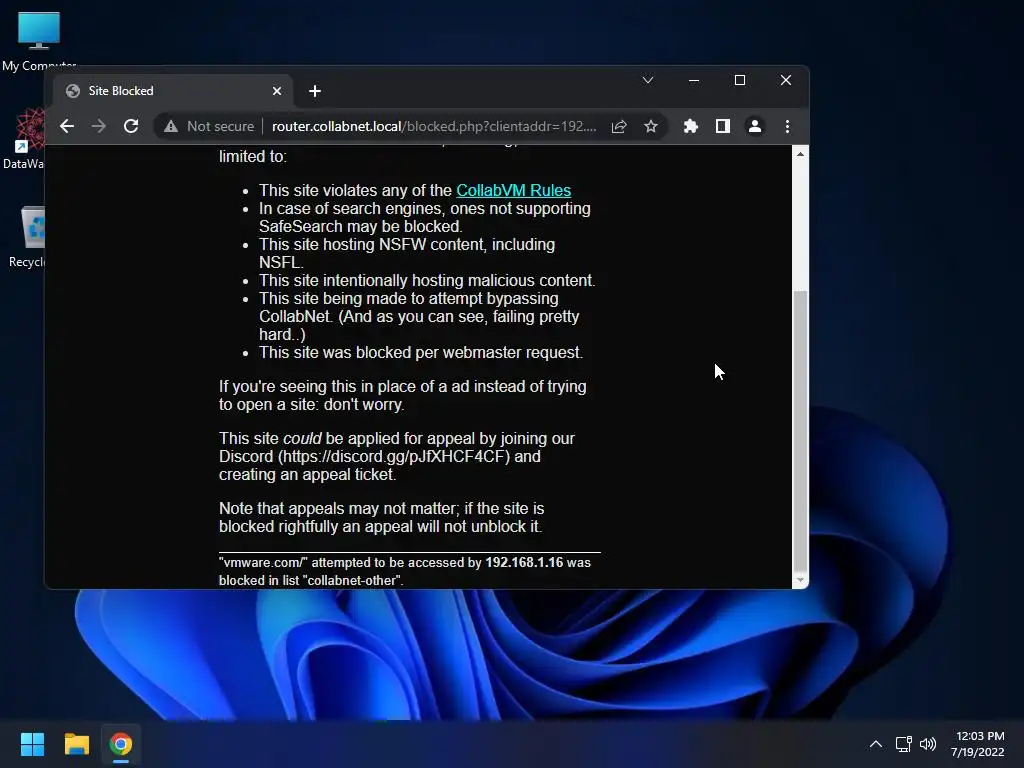Go back to the previous page

coord(67,126)
